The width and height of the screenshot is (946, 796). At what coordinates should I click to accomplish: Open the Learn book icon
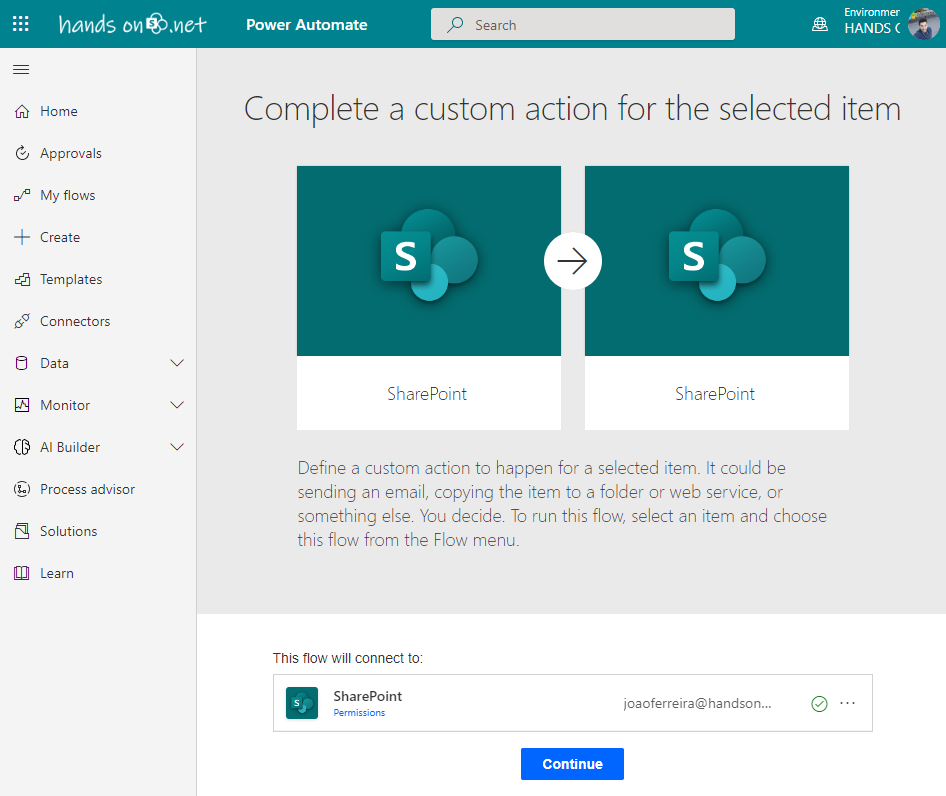pyautogui.click(x=22, y=573)
